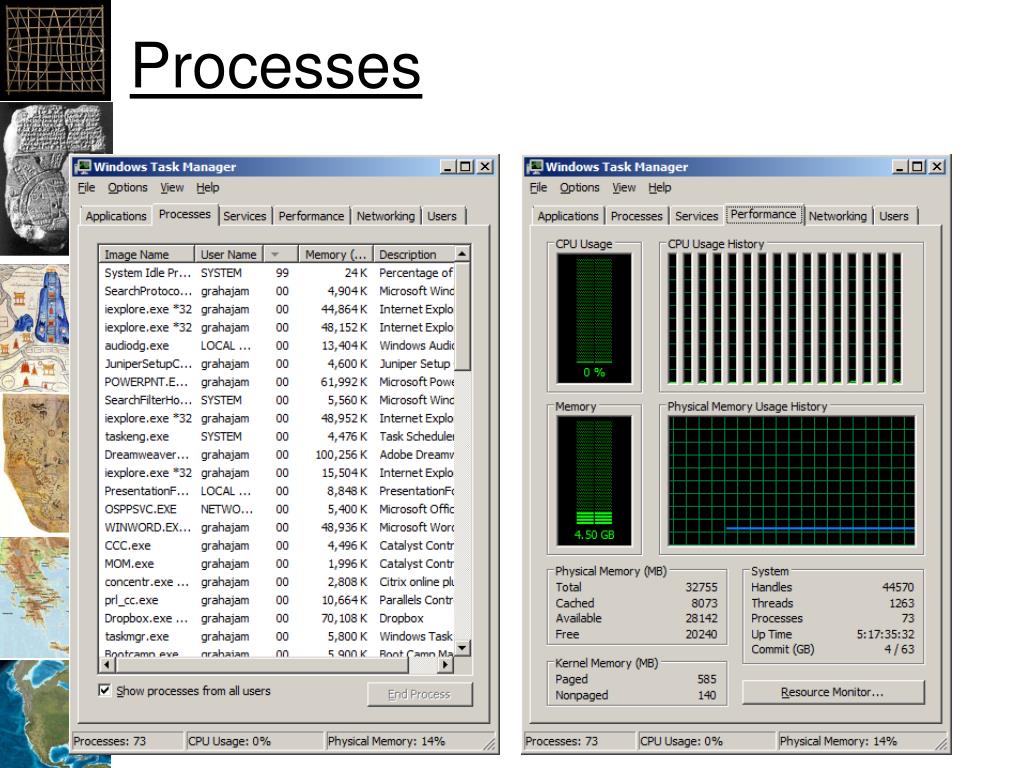Open File menu in left Task Manager
Viewport: 1024px width, 768px height.
click(x=86, y=187)
